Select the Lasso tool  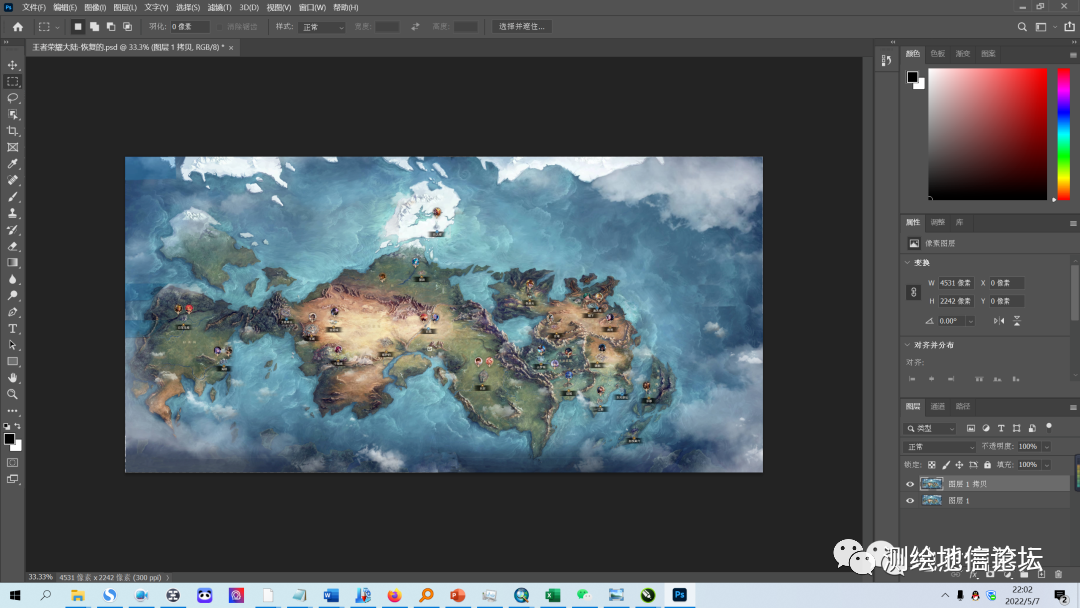[13, 98]
